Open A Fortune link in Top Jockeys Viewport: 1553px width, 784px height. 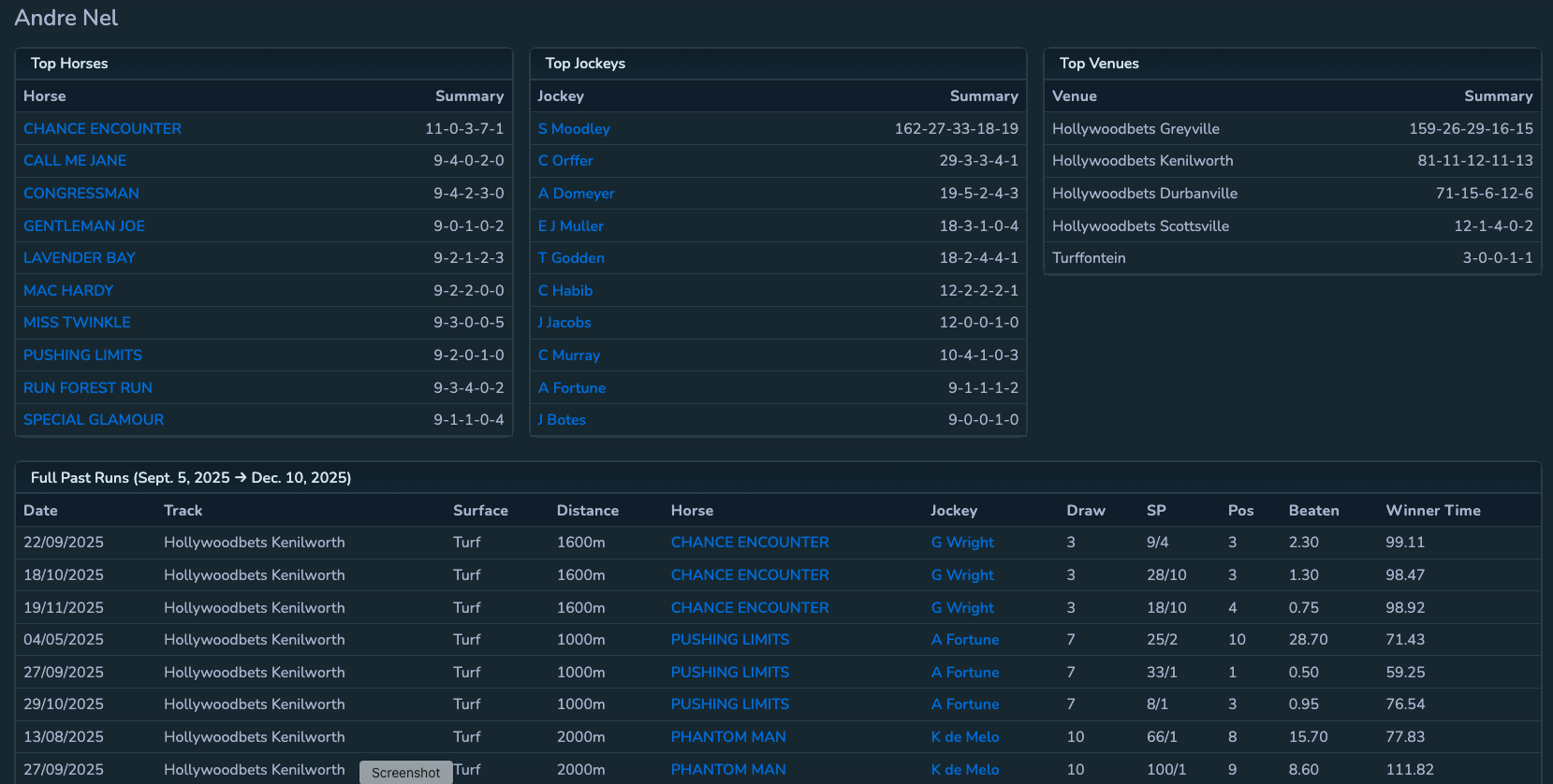point(572,387)
